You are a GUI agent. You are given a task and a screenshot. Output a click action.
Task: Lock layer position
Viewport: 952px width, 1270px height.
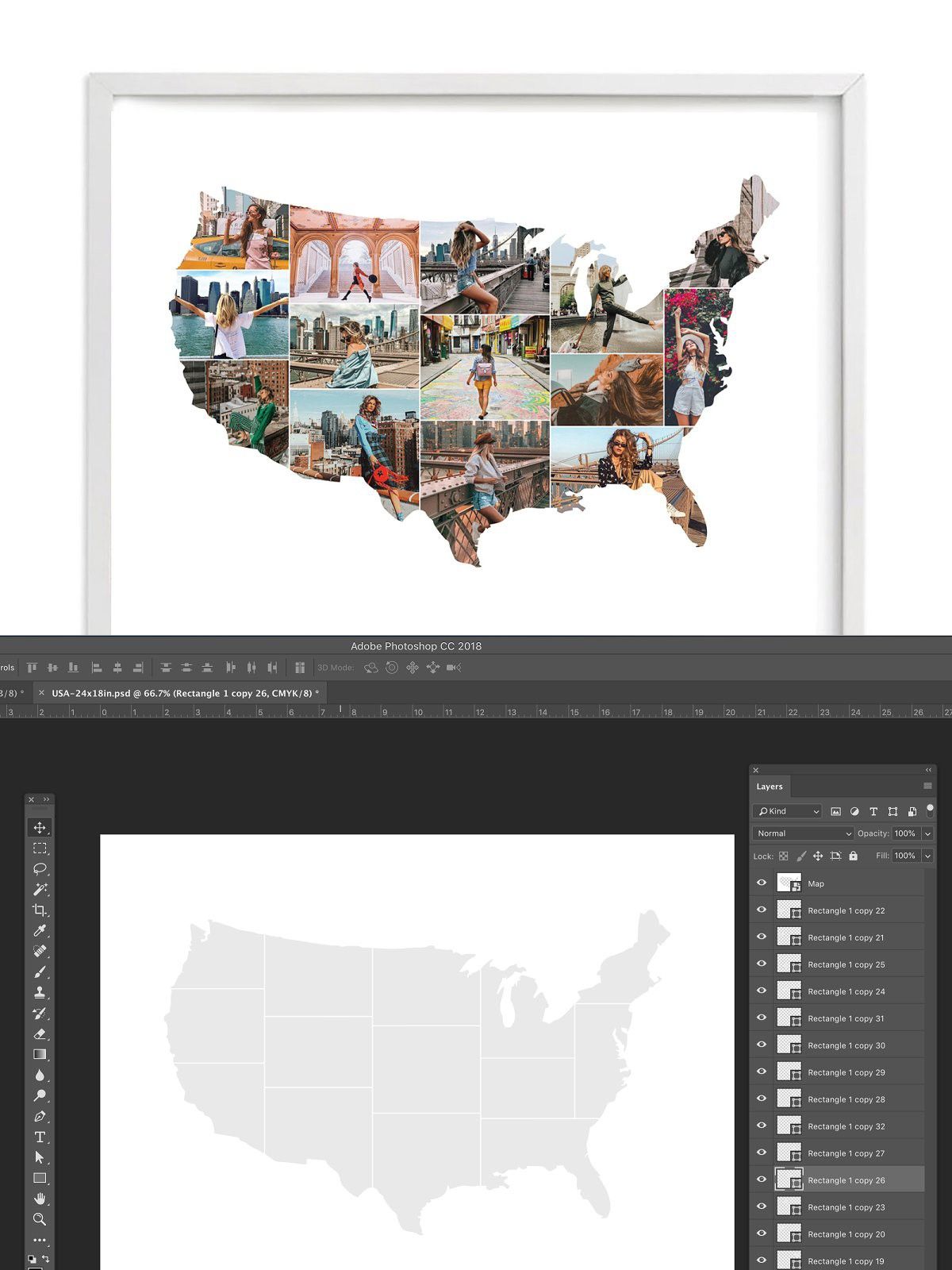coord(818,856)
